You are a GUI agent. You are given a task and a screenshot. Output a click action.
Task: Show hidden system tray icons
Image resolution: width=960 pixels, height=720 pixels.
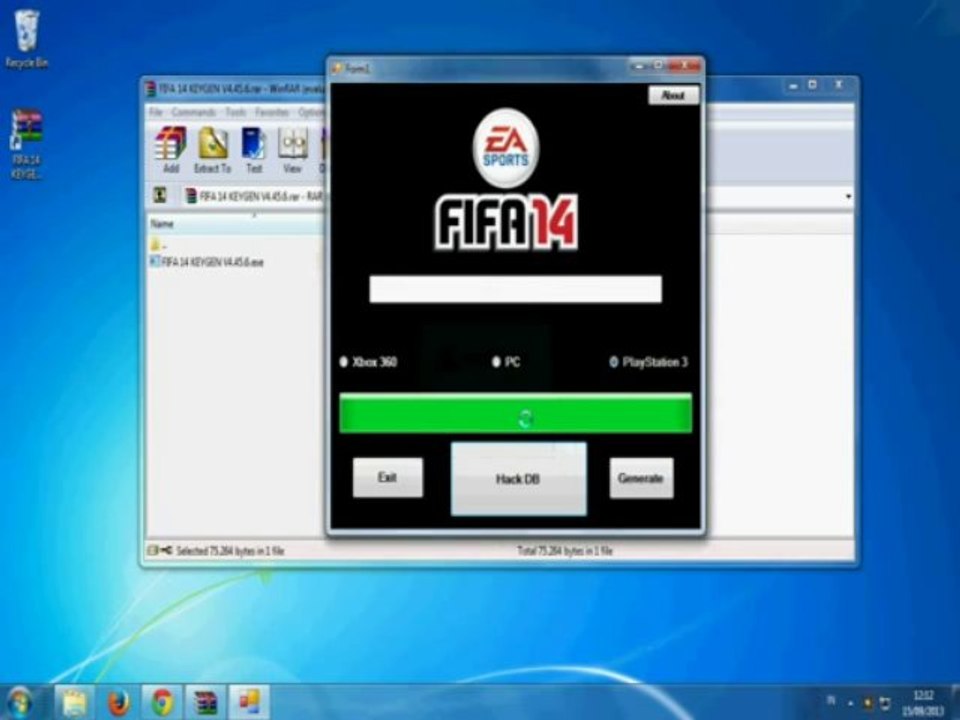850,703
